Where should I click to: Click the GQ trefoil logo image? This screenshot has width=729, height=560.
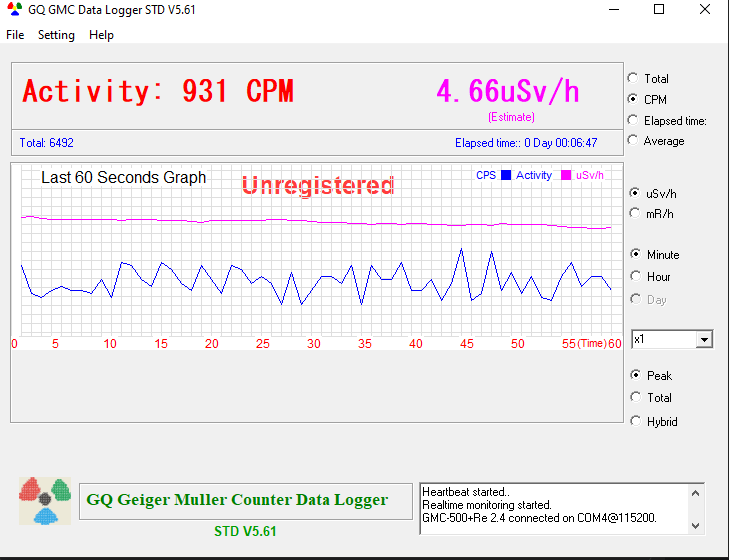tap(45, 501)
